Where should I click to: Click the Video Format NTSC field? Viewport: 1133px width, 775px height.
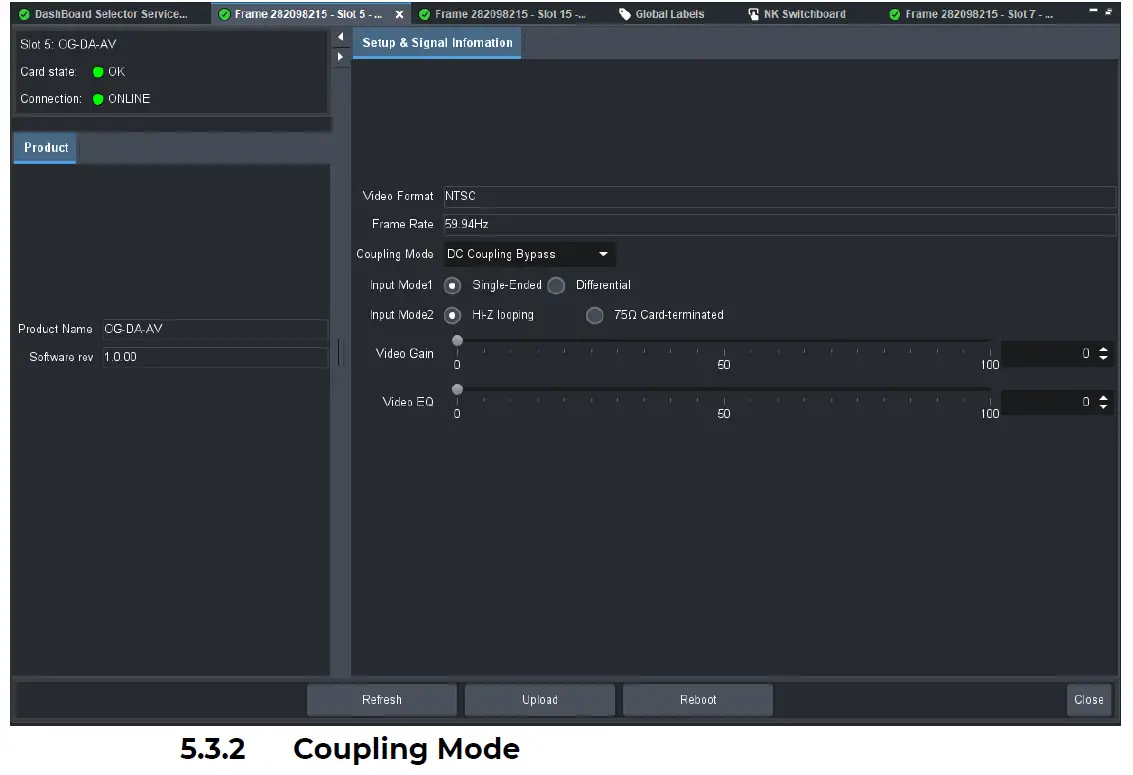780,196
